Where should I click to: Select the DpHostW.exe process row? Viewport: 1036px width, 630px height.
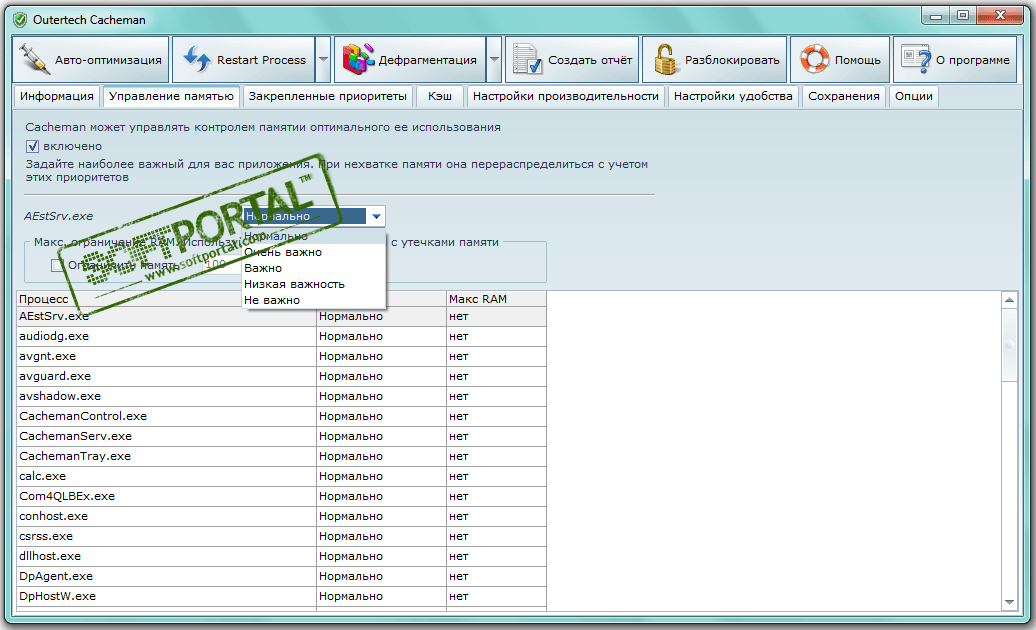pyautogui.click(x=281, y=596)
